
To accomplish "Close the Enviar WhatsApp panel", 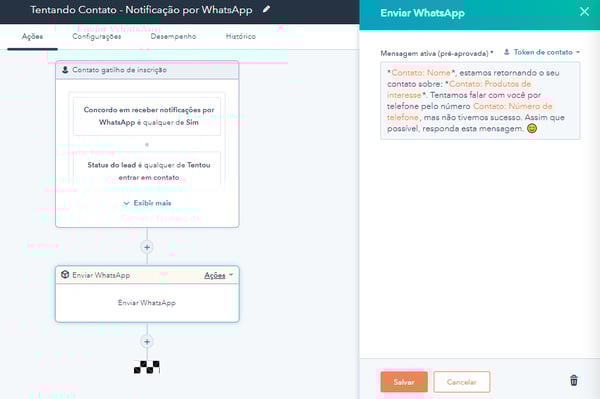I will 584,12.
